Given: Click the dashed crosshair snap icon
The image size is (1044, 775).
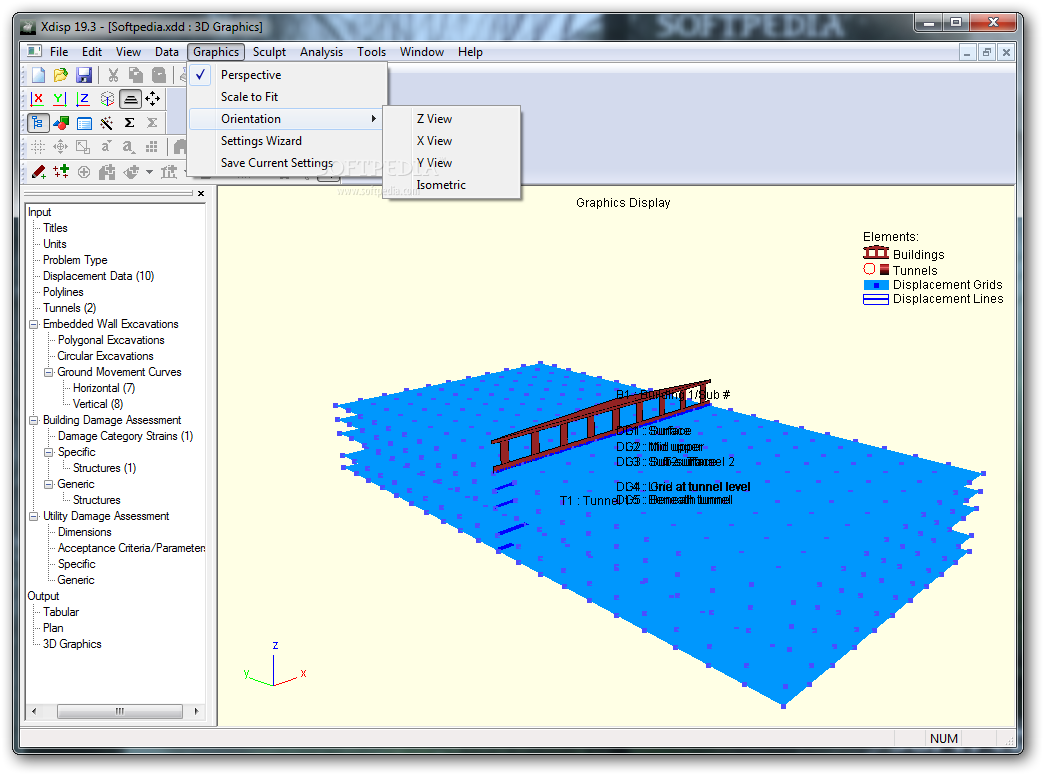Looking at the screenshot, I should 38,146.
